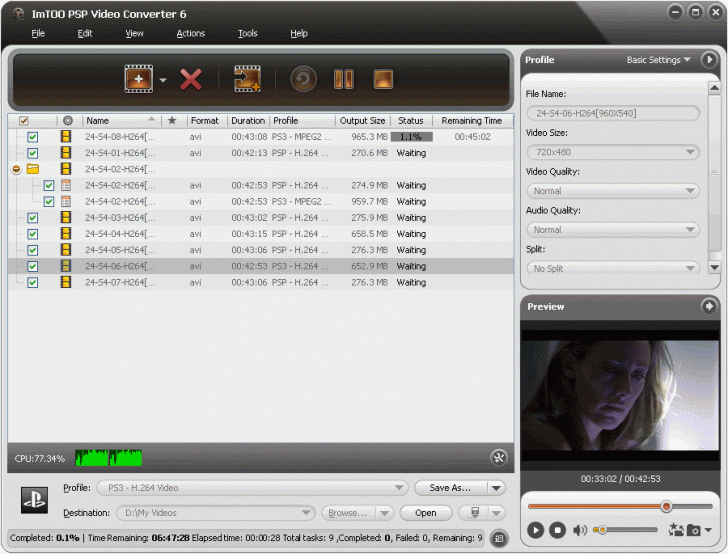The height and width of the screenshot is (554, 728).
Task: Click the volume slider handle
Action: pos(602,529)
